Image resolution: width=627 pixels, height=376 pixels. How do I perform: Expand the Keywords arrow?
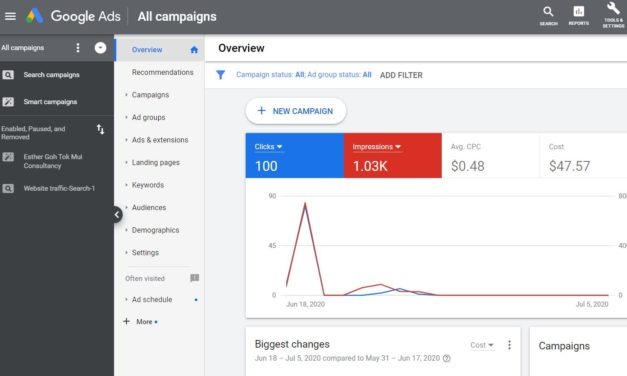[x=126, y=185]
